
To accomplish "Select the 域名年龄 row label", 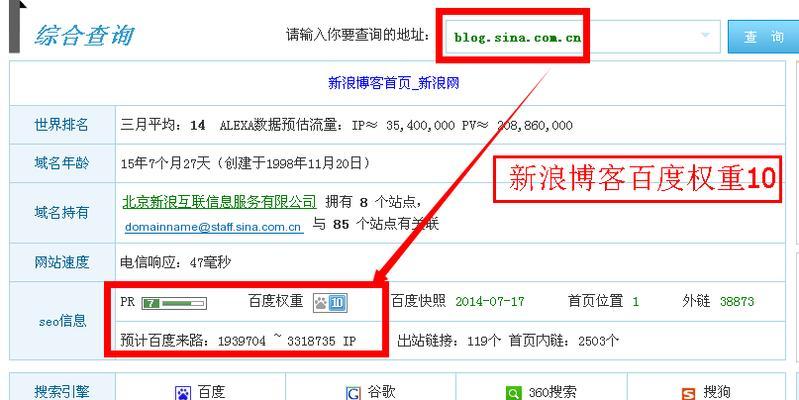I will 62,163.
